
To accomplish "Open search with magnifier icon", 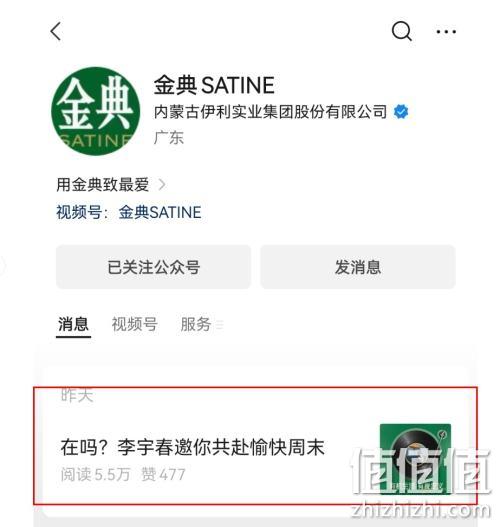I will (402, 31).
